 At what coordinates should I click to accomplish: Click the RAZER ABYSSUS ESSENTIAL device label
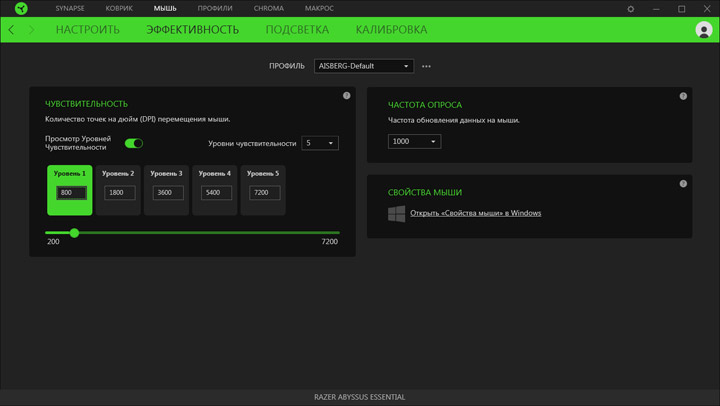[360, 397]
